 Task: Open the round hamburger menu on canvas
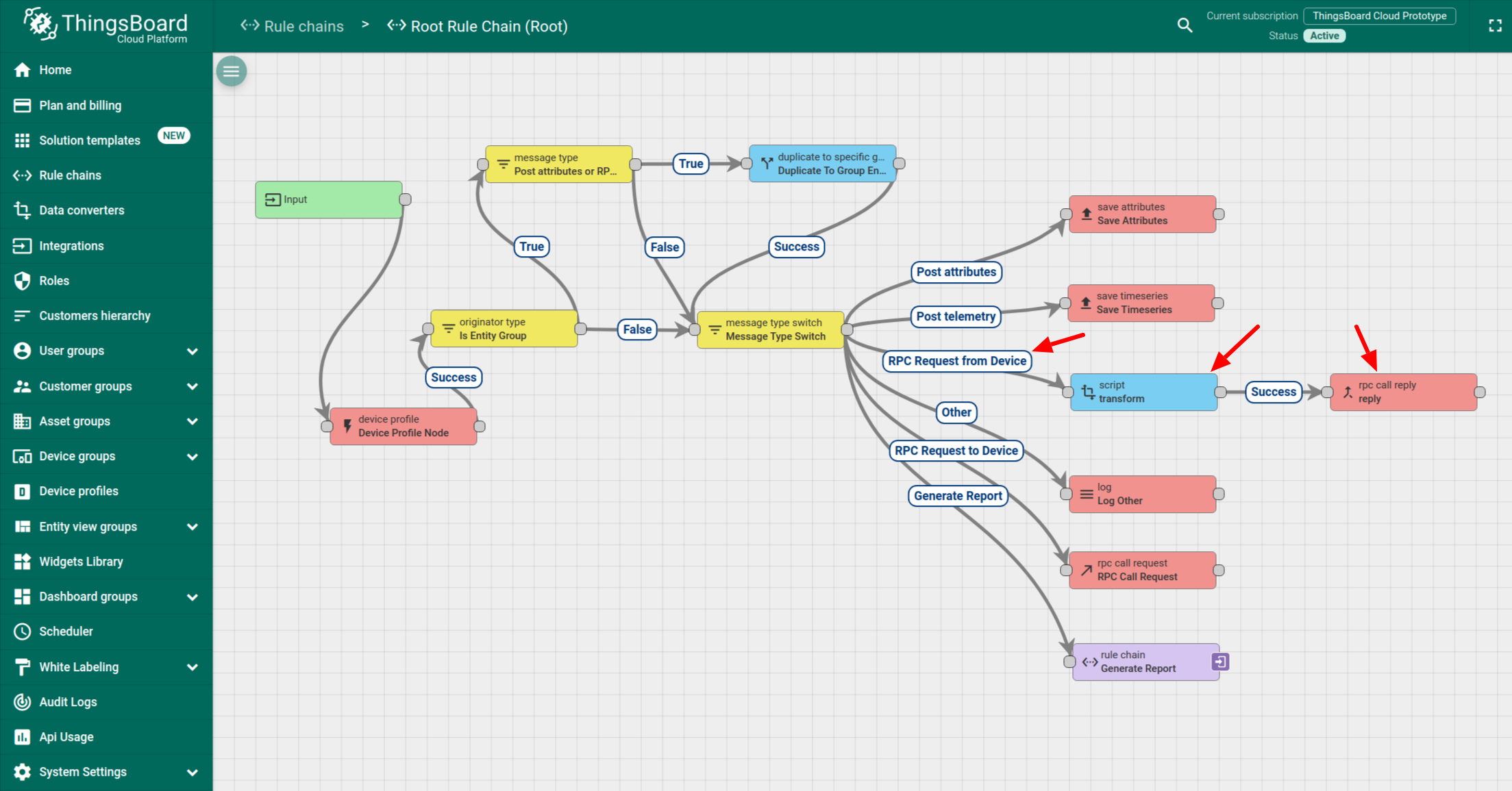point(232,71)
